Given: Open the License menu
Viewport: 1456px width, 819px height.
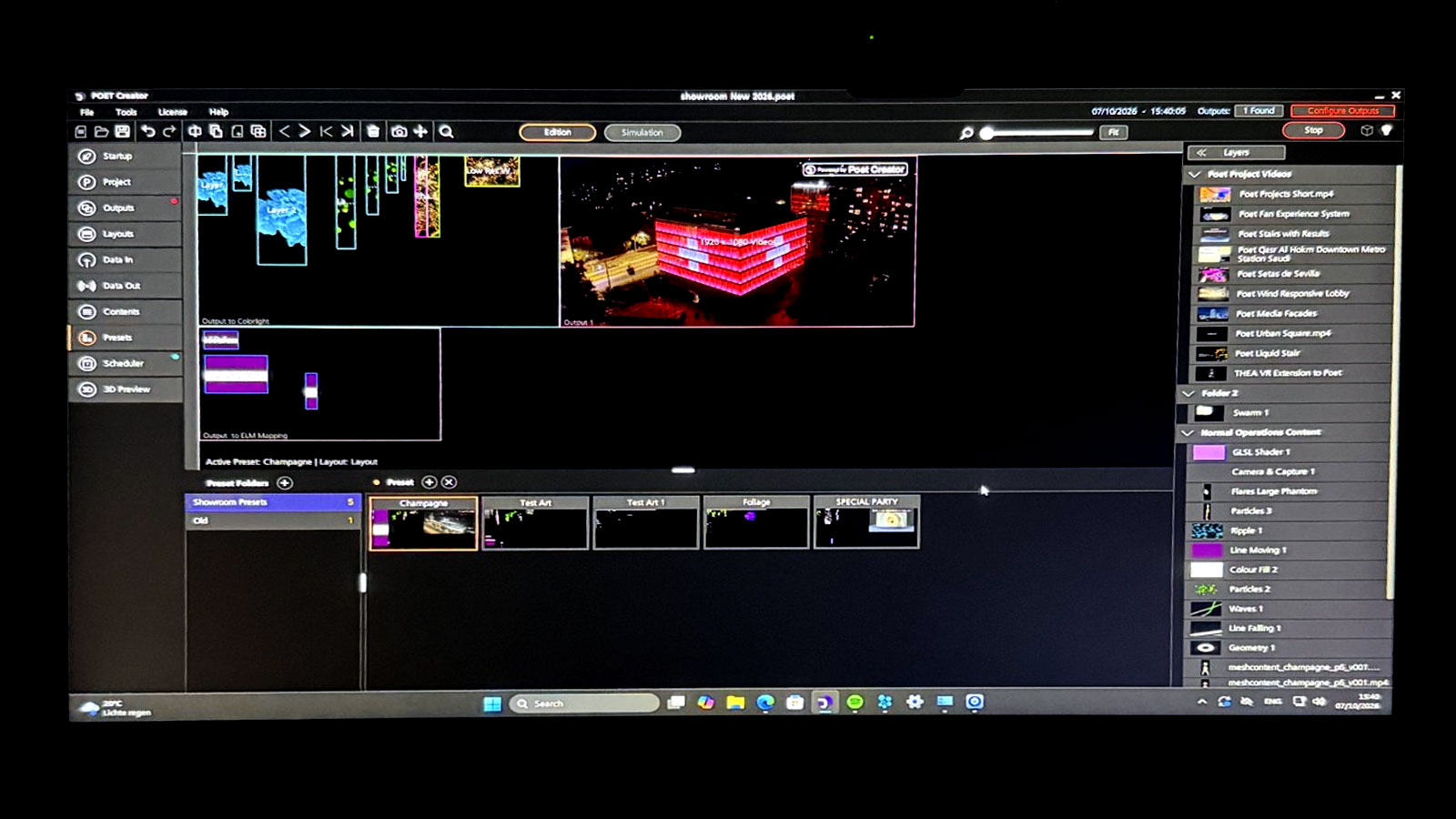Looking at the screenshot, I should tap(173, 112).
